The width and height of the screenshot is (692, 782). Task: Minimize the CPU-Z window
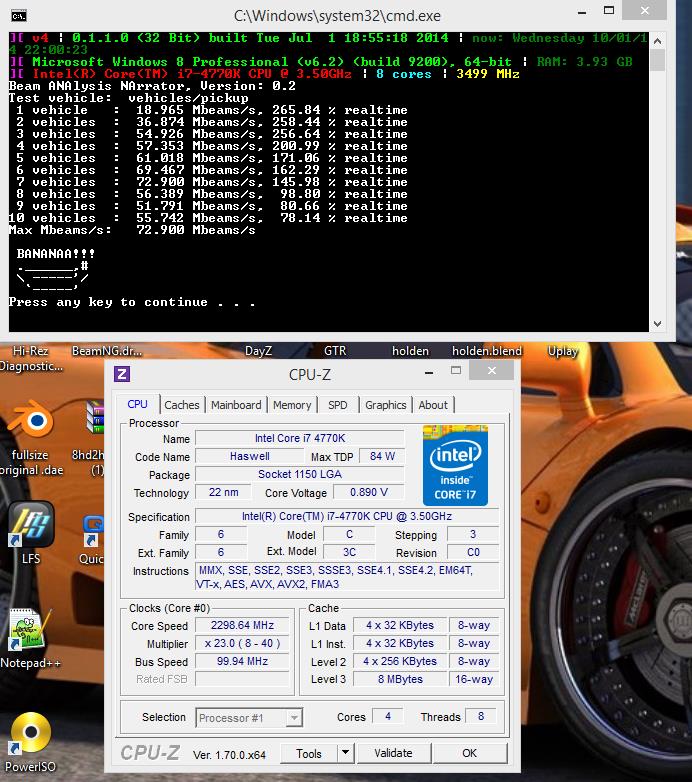tap(429, 373)
